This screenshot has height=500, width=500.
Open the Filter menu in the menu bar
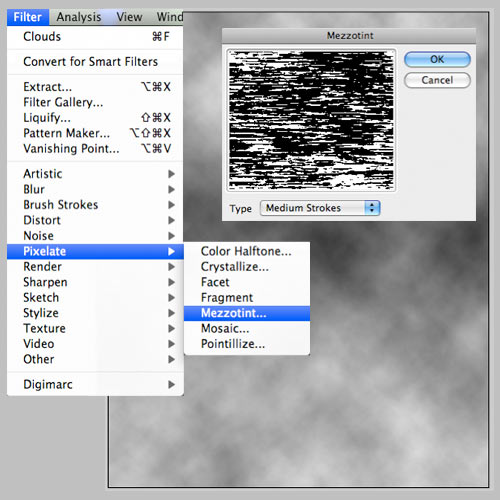(x=28, y=17)
